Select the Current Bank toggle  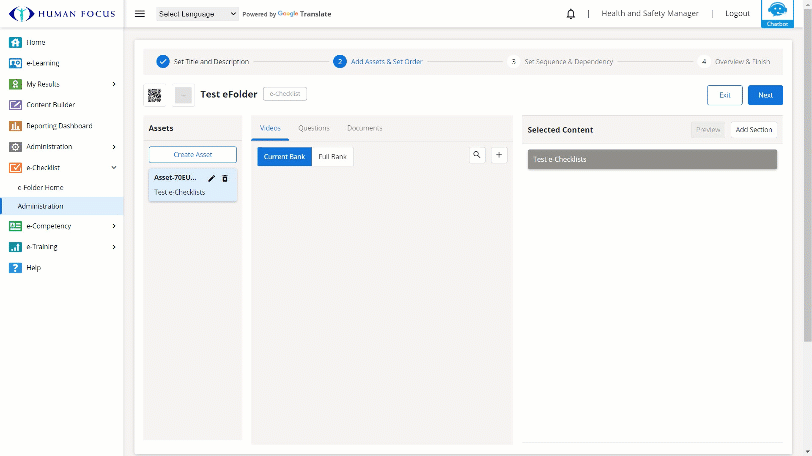(284, 157)
